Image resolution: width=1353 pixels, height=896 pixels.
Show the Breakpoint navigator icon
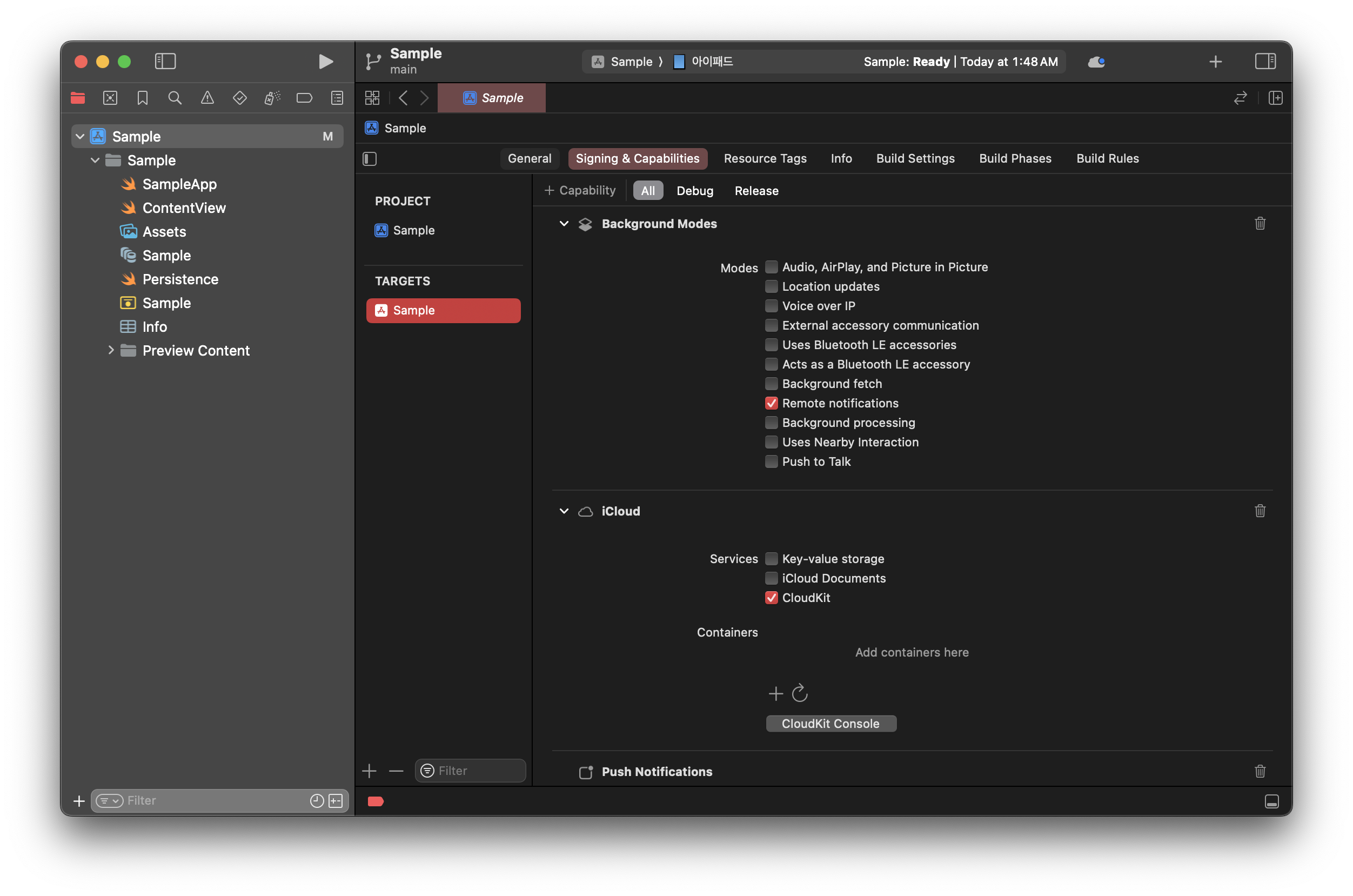(x=305, y=98)
